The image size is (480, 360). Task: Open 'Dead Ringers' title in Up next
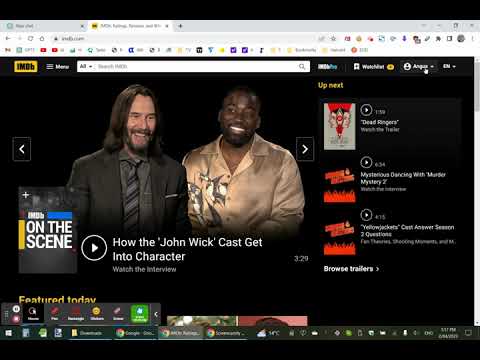[x=380, y=122]
